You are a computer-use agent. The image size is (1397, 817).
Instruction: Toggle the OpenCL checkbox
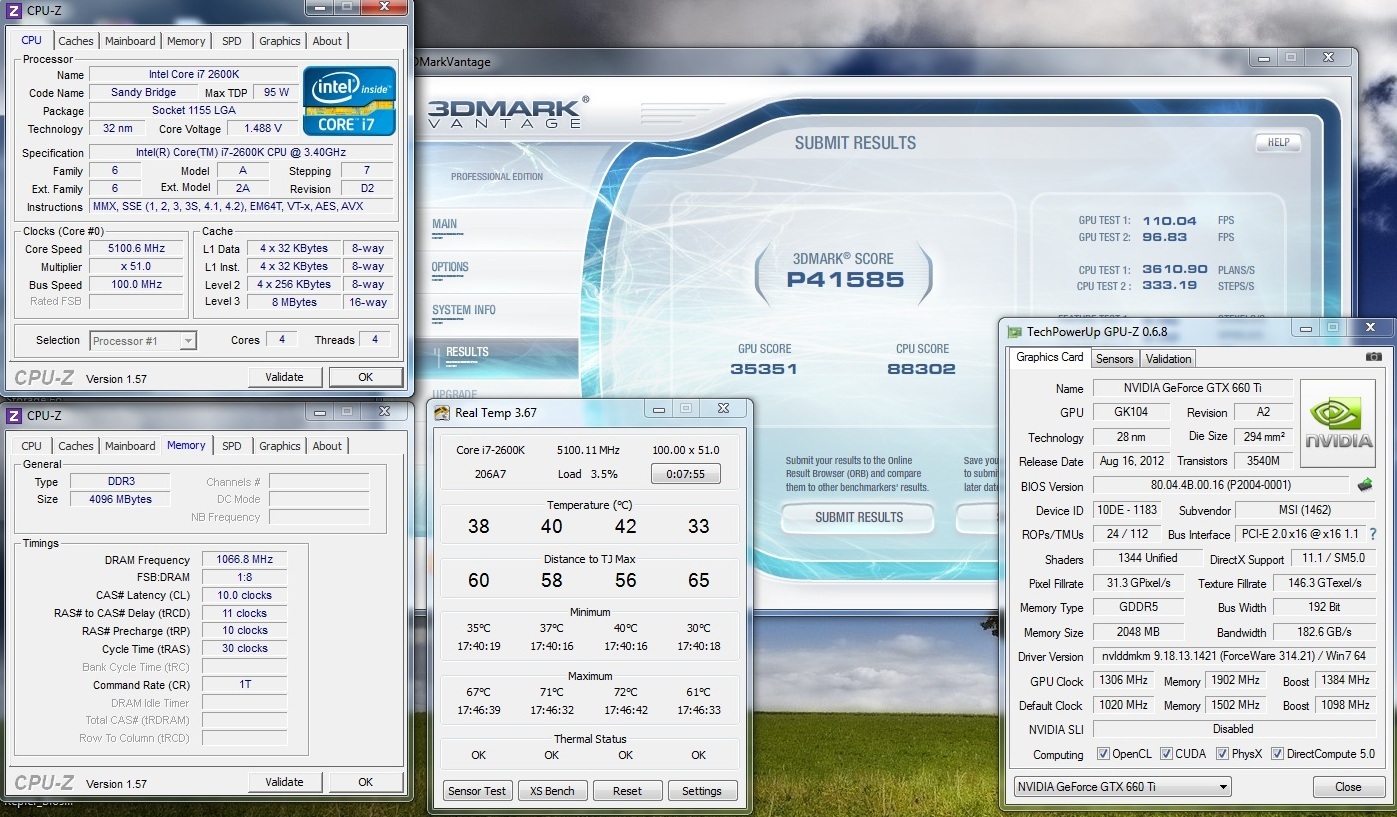tap(1103, 754)
